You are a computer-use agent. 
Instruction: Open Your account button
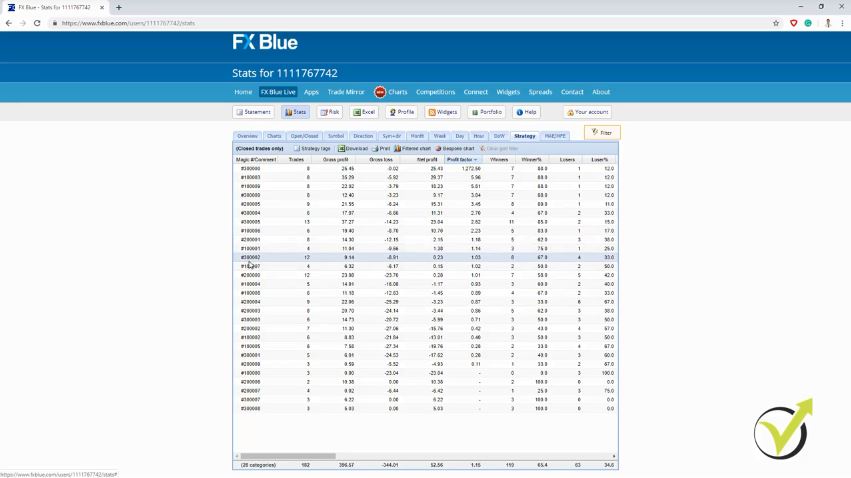point(587,112)
